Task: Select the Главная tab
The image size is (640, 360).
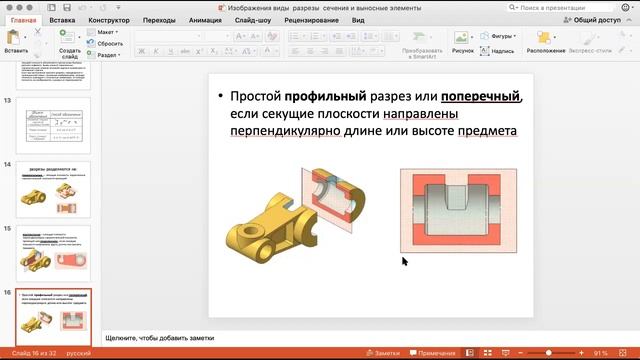Action: tap(23, 20)
